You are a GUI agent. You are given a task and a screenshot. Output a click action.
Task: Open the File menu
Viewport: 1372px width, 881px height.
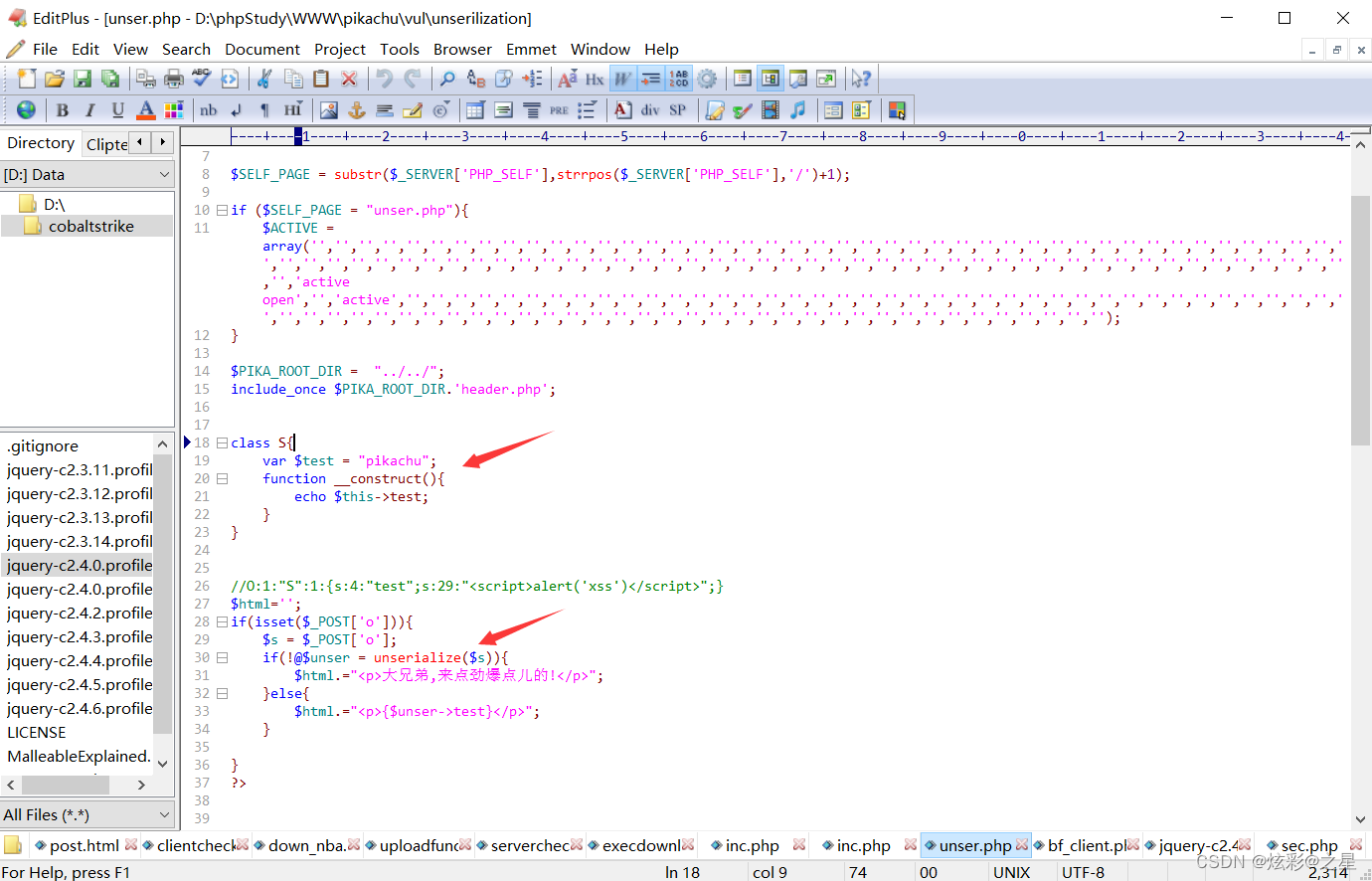[x=45, y=49]
